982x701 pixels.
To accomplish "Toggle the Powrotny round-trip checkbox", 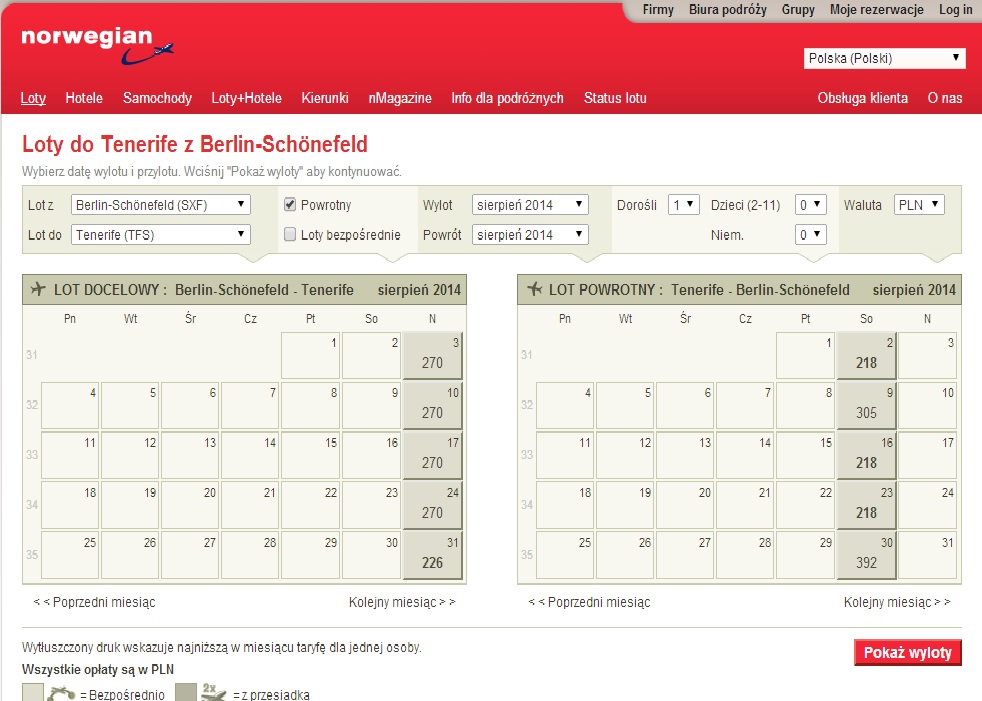I will [x=289, y=204].
